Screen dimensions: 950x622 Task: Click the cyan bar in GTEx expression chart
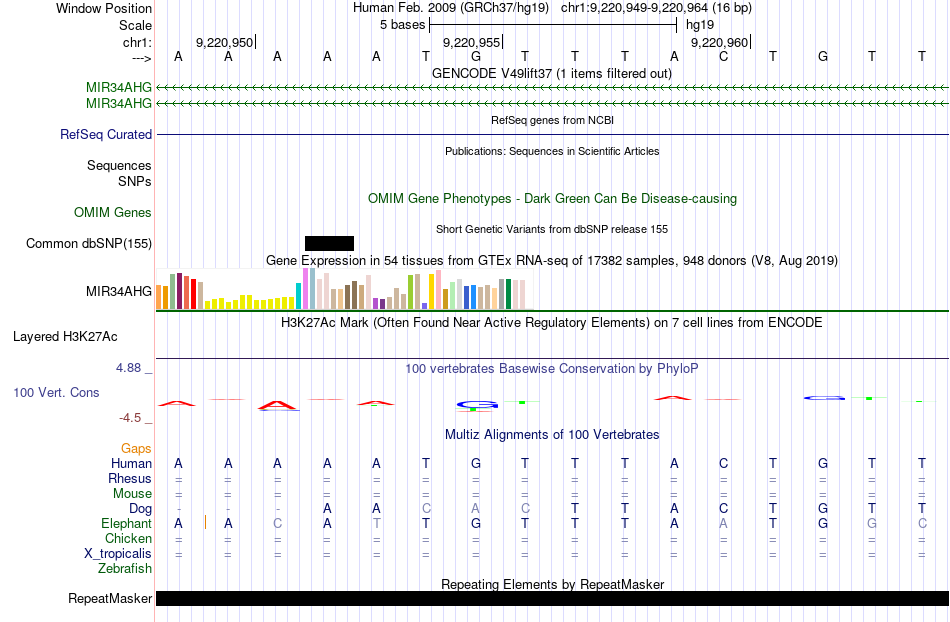(x=299, y=296)
